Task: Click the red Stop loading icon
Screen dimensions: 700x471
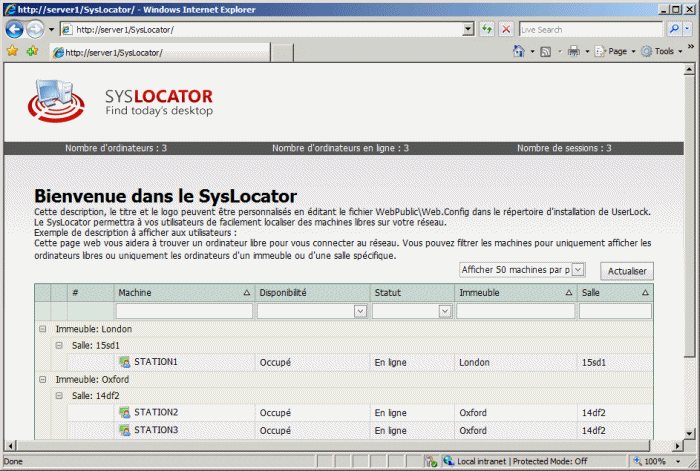Action: coord(506,29)
